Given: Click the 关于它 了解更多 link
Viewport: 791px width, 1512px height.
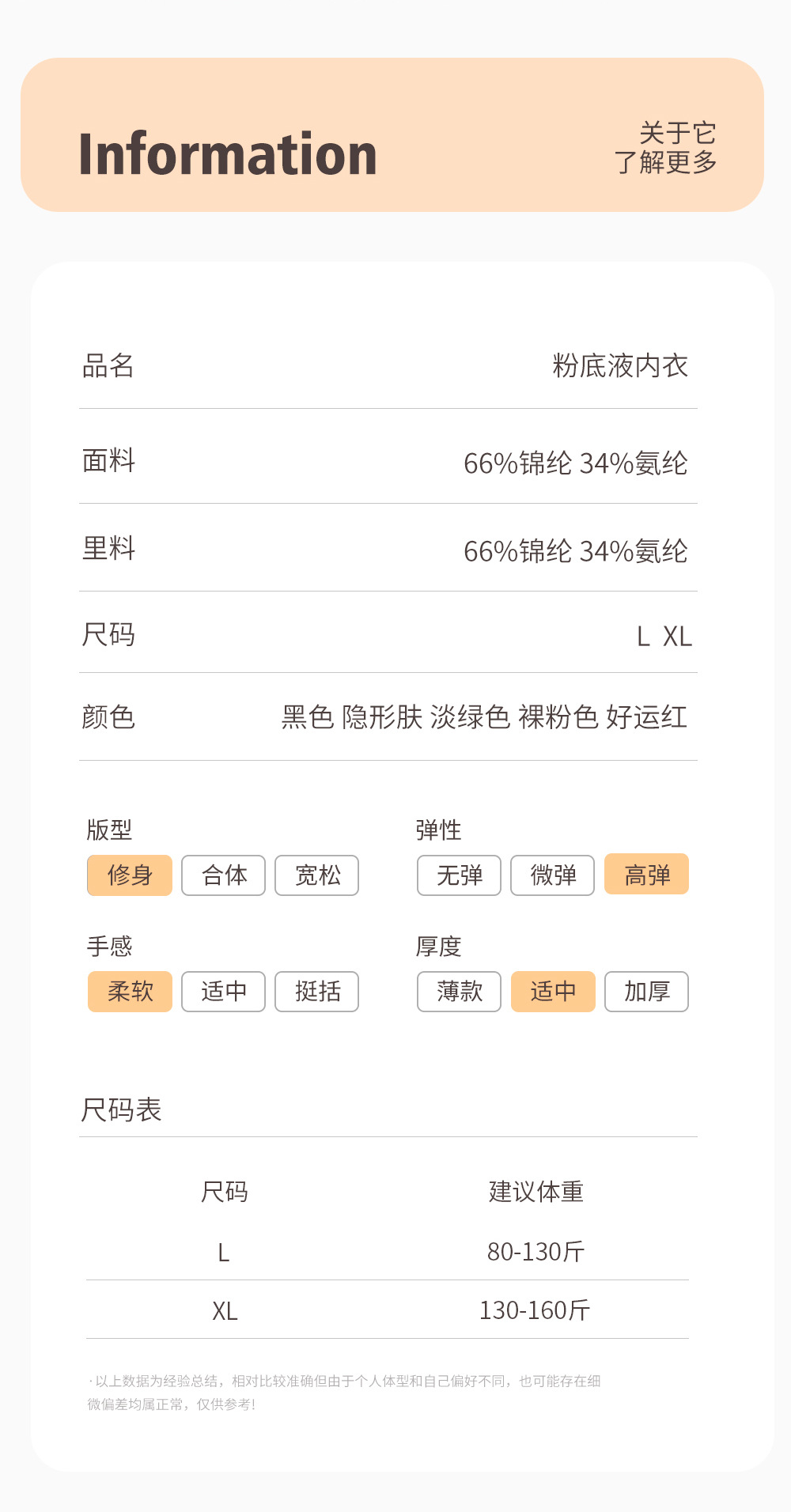Looking at the screenshot, I should (x=666, y=148).
